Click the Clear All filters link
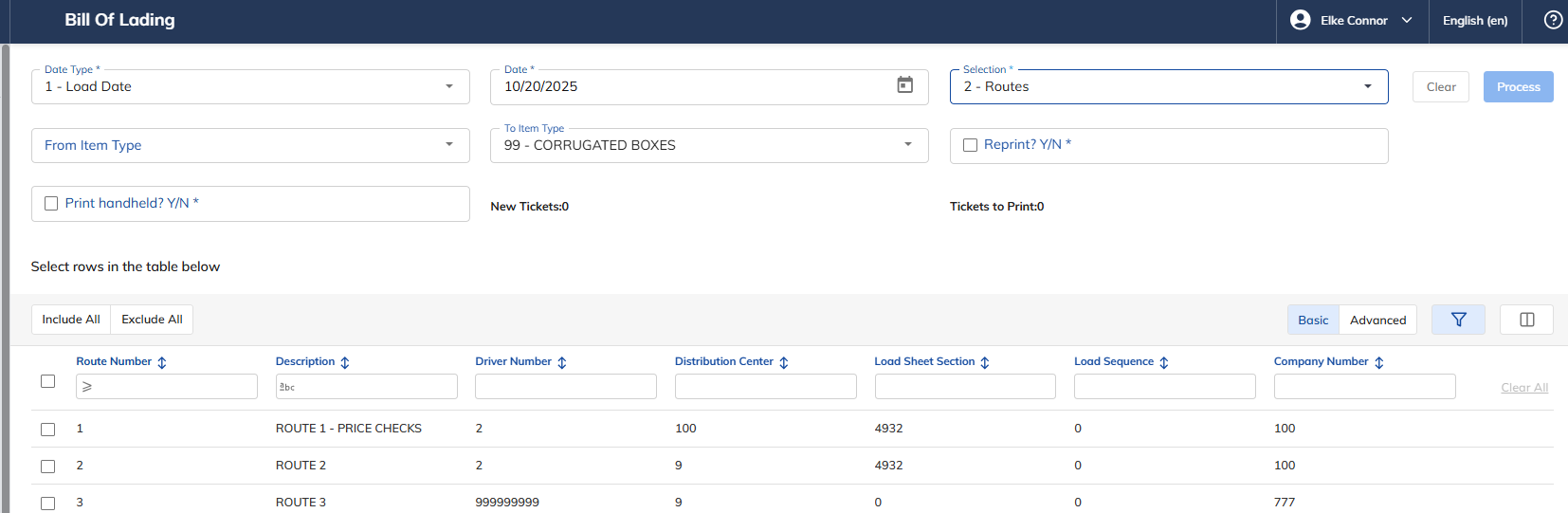Viewport: 1568px width, 513px height. point(1524,387)
